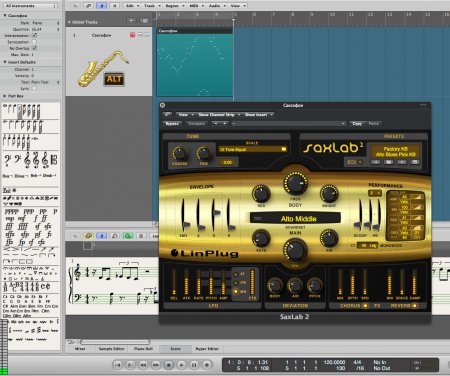Click the previous preset button under Presets display

[x=376, y=162]
